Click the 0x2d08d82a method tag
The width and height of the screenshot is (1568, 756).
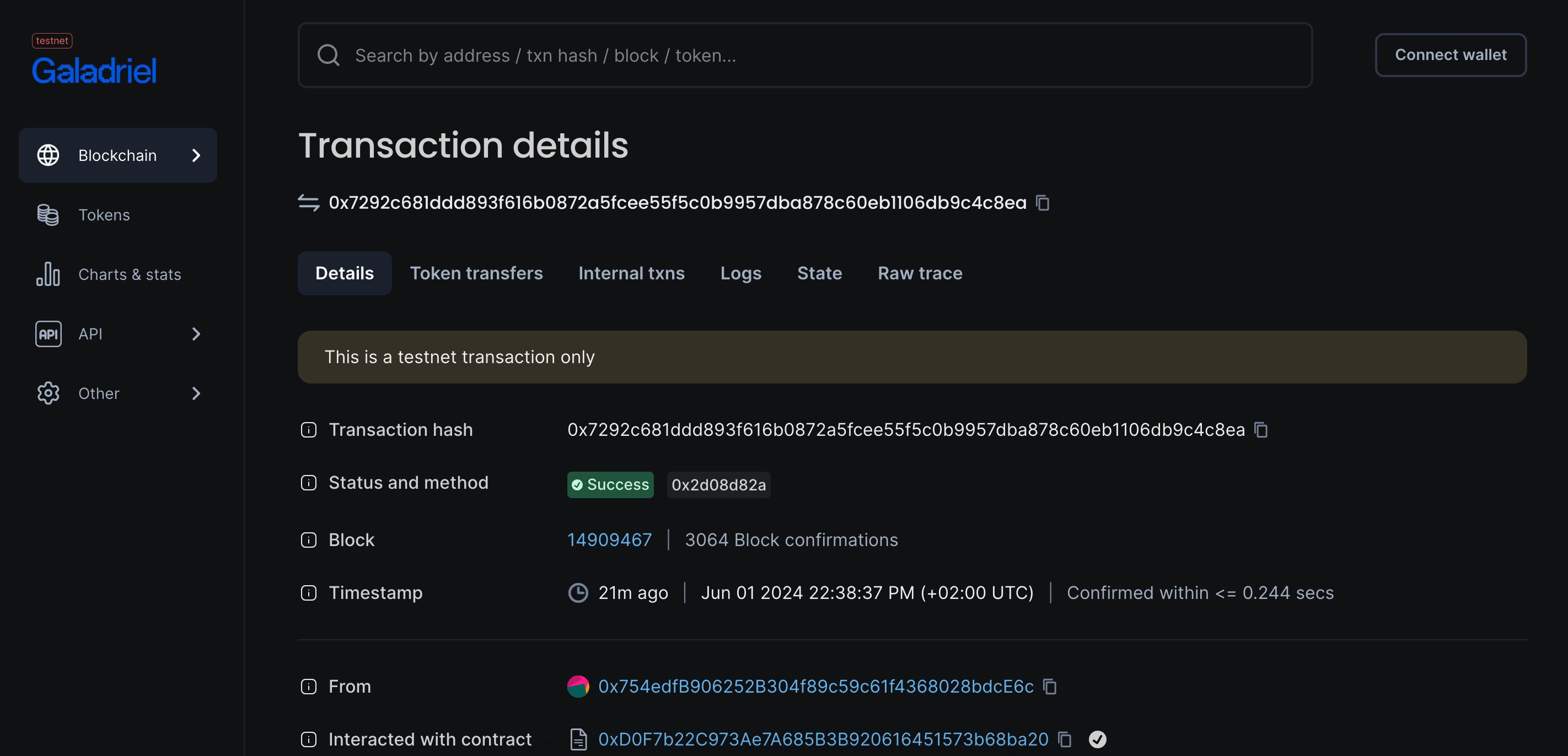pyautogui.click(x=719, y=485)
